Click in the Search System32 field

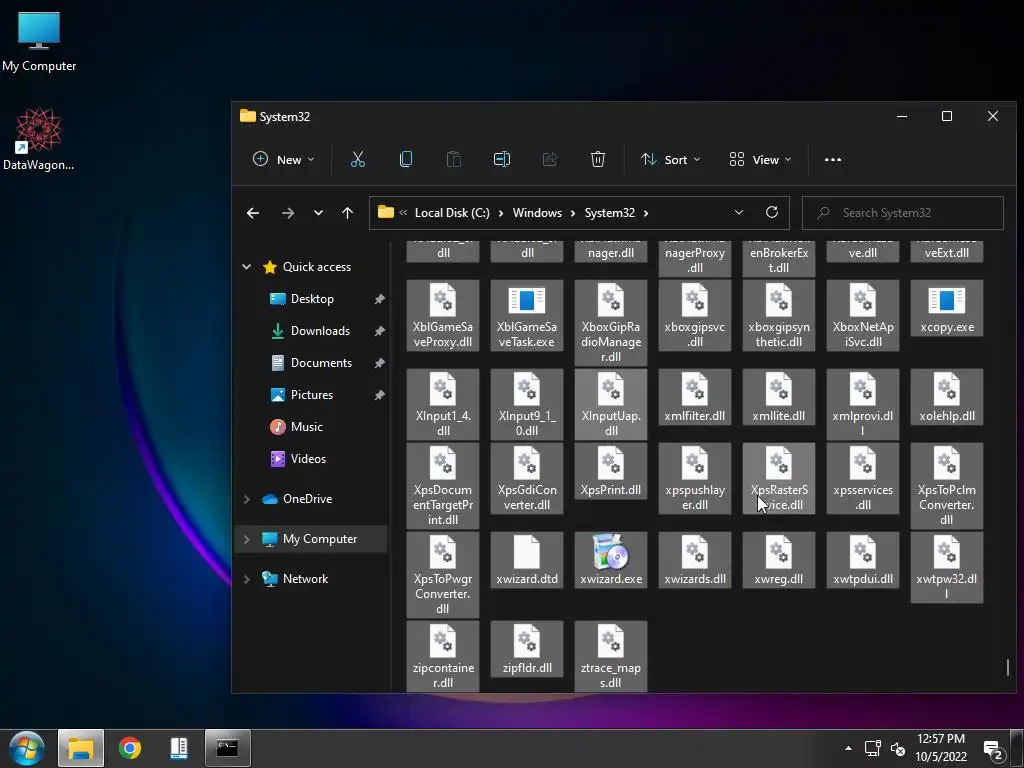(903, 213)
